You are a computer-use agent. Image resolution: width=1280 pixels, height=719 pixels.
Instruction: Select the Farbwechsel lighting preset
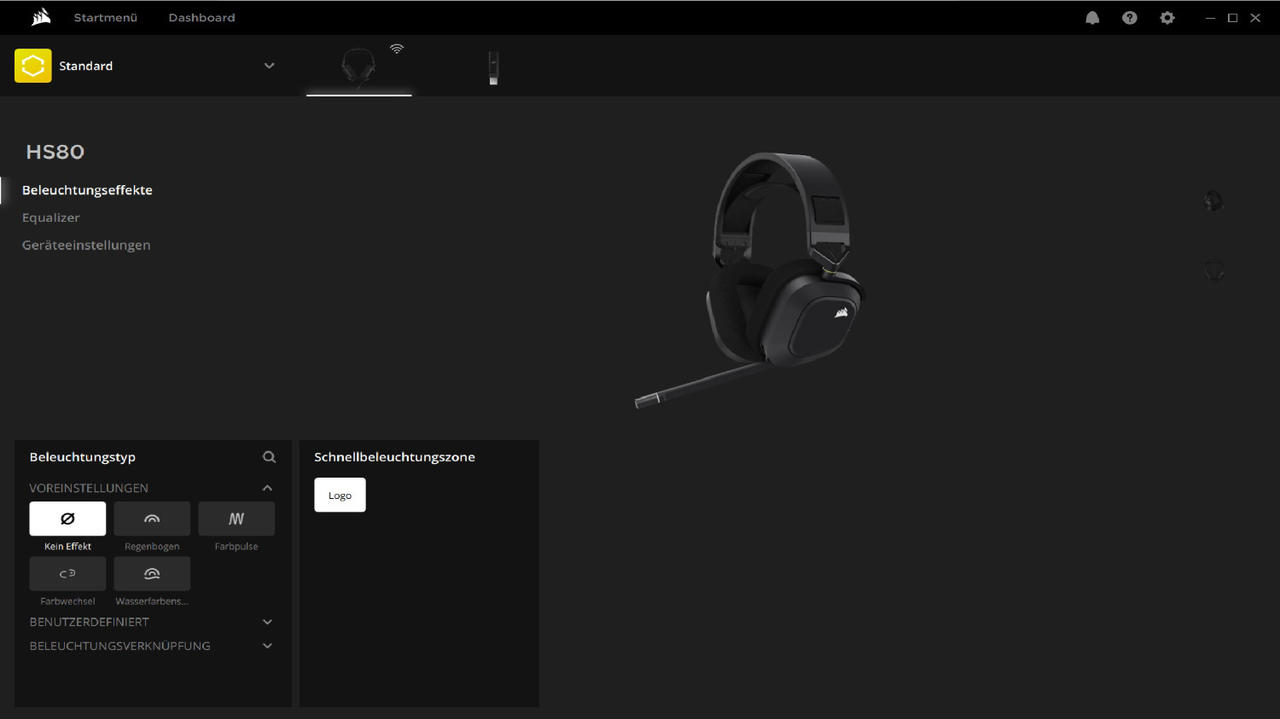click(x=67, y=574)
